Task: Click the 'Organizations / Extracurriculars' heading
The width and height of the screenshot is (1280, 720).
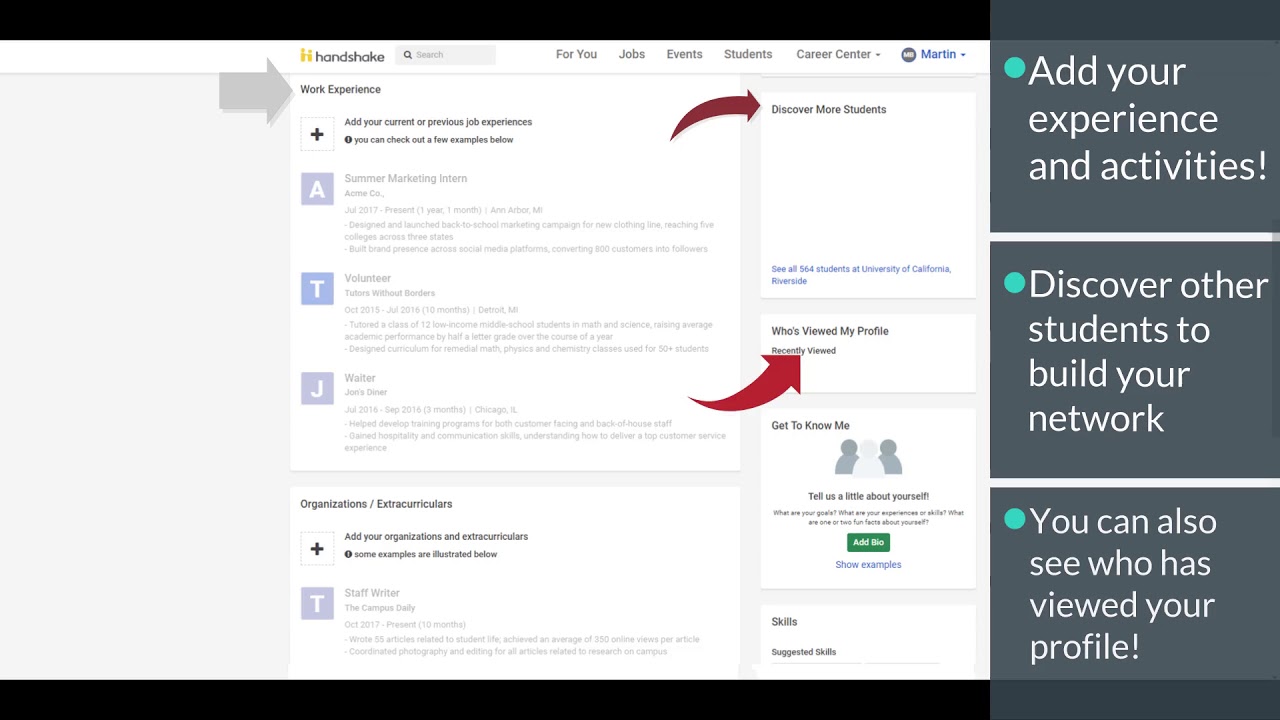Action: pyautogui.click(x=376, y=504)
